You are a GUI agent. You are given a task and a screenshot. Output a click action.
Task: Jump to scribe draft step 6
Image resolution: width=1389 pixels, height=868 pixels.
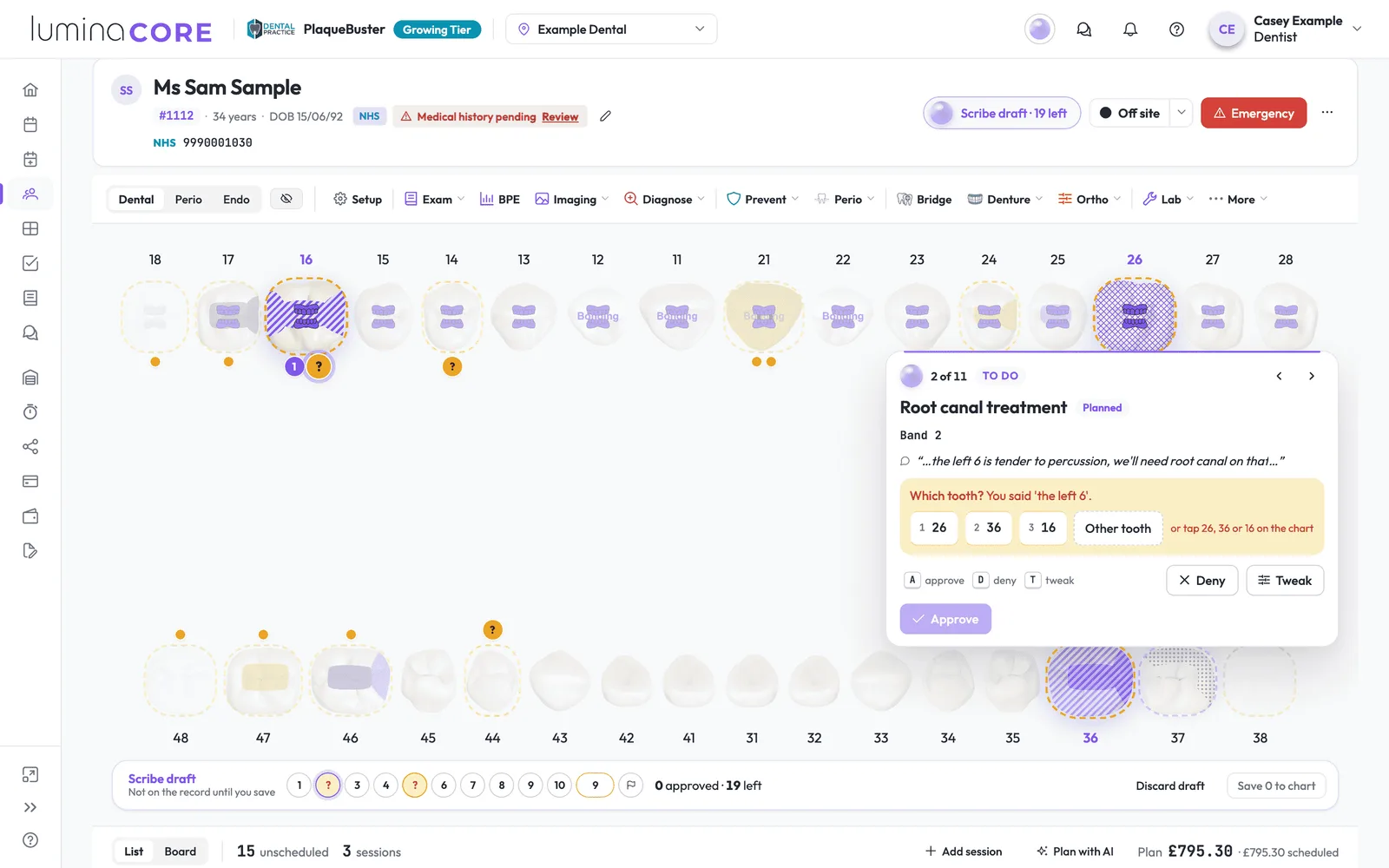[x=444, y=786]
